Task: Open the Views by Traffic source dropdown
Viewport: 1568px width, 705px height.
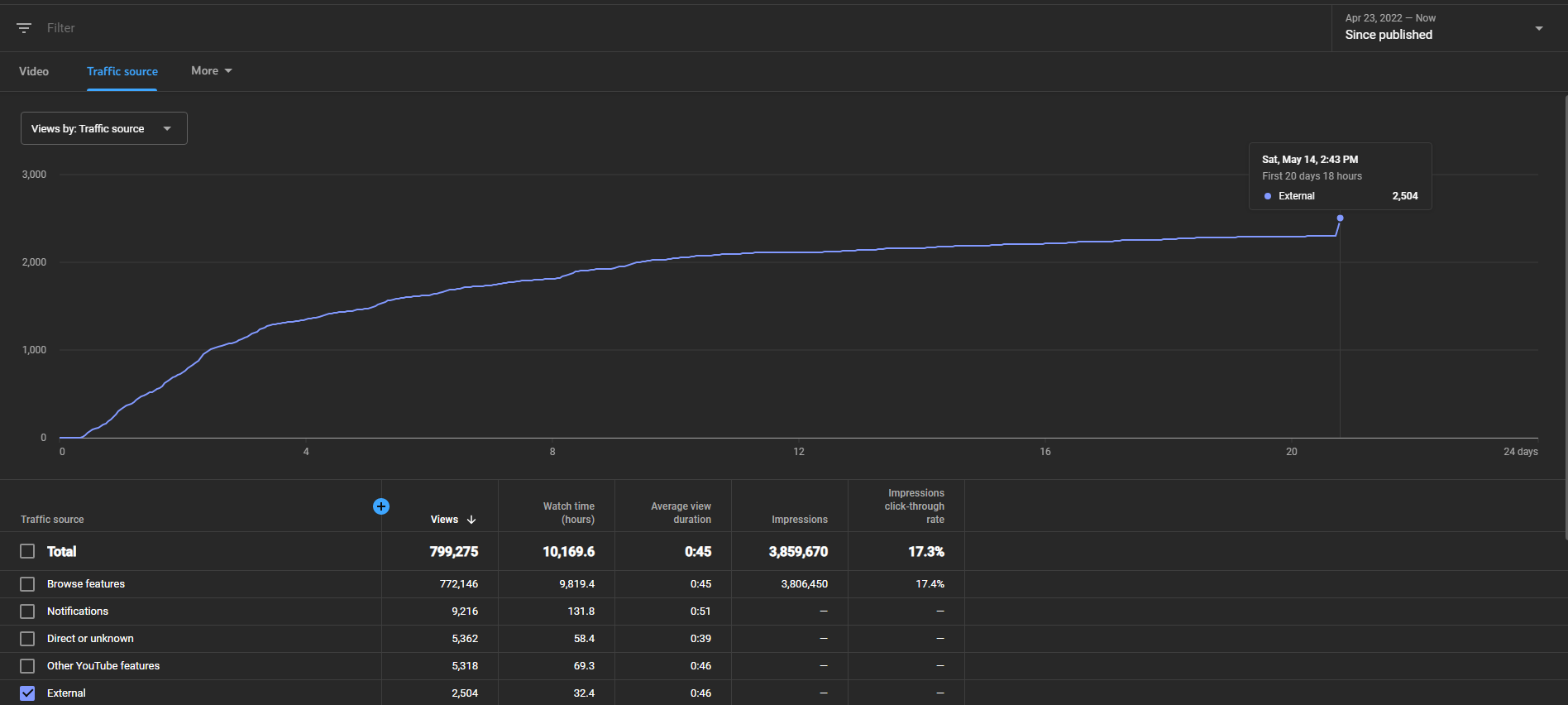Action: (x=104, y=128)
